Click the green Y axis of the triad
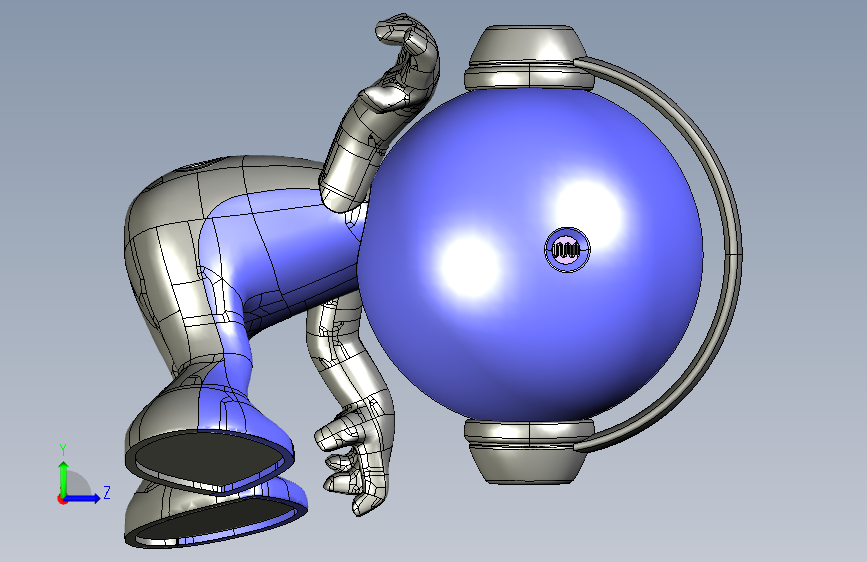The width and height of the screenshot is (867, 562). click(63, 478)
